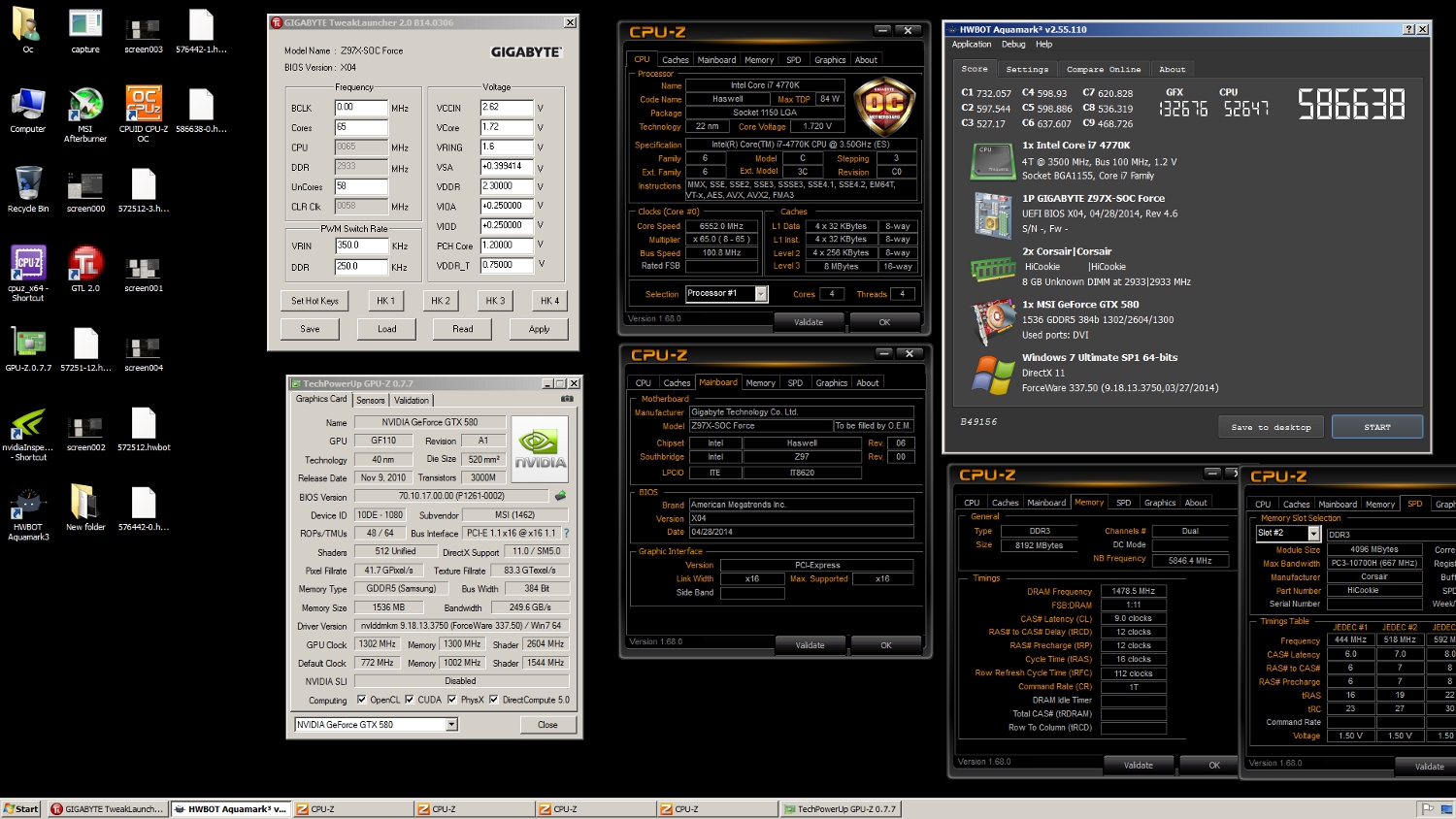Open the screen003 desktop file
This screenshot has width=1456, height=819.
[x=144, y=31]
